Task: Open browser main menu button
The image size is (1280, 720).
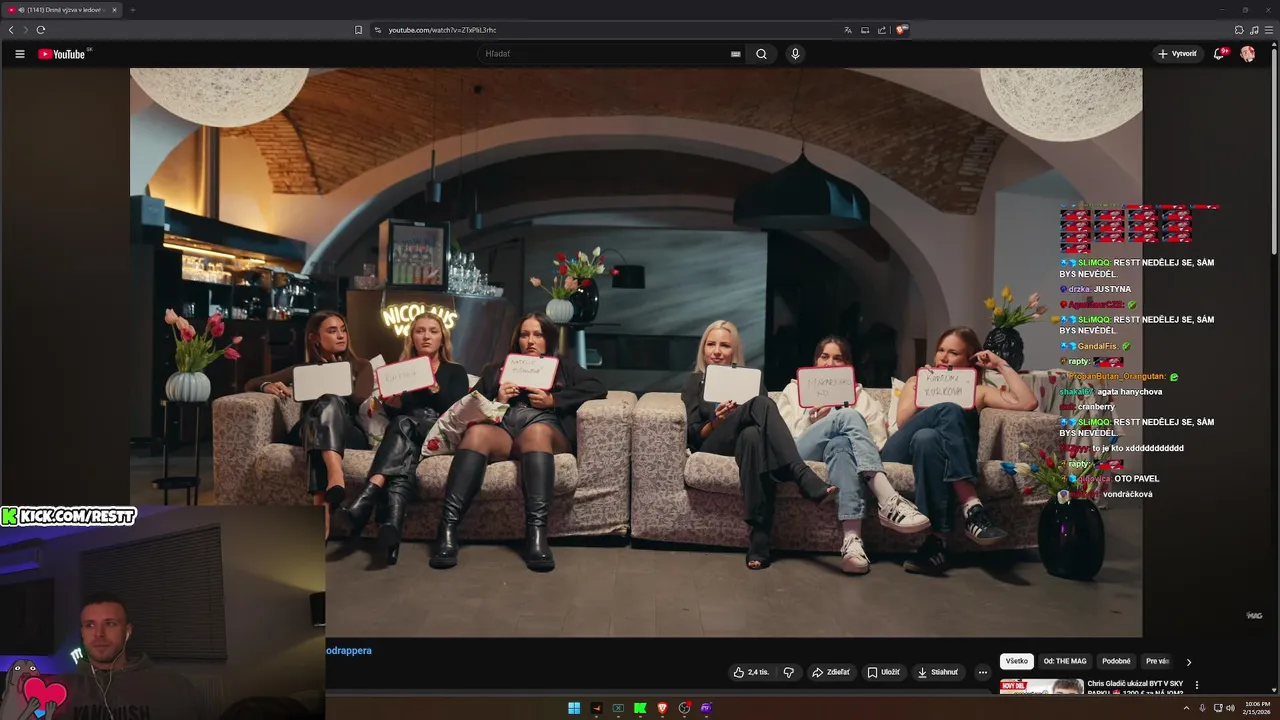Action: click(x=1269, y=30)
